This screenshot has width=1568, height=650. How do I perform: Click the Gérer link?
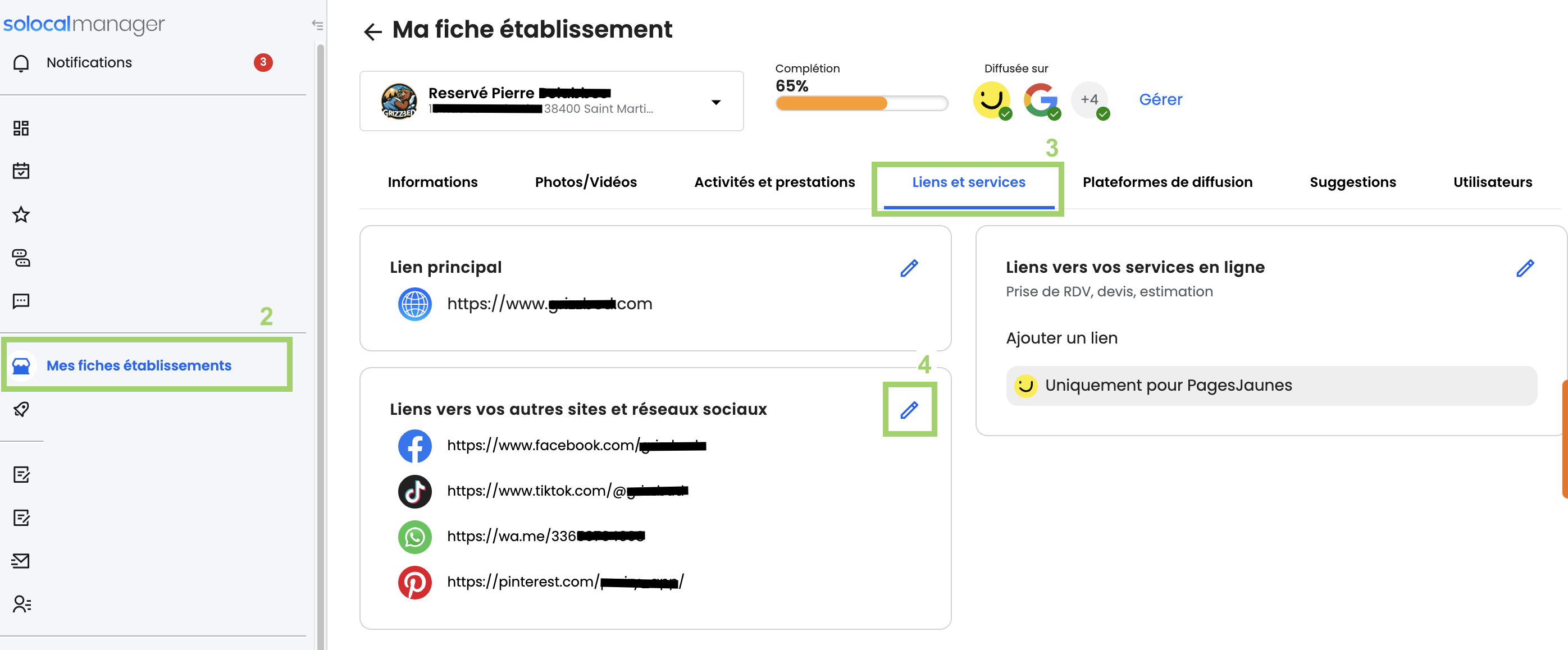point(1160,100)
